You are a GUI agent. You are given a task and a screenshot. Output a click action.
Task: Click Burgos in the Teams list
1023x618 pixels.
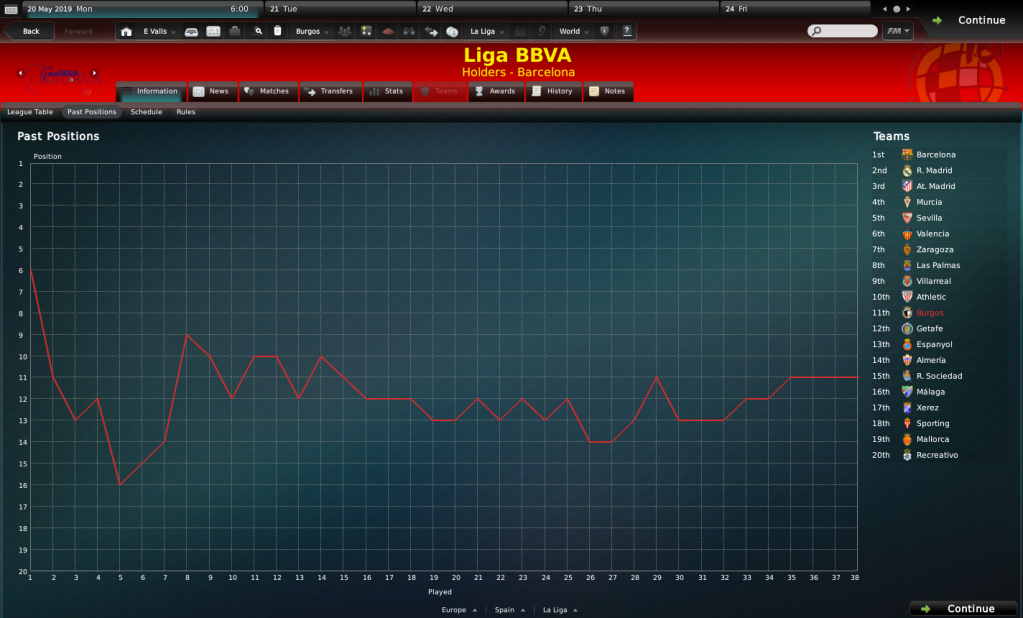(930, 313)
